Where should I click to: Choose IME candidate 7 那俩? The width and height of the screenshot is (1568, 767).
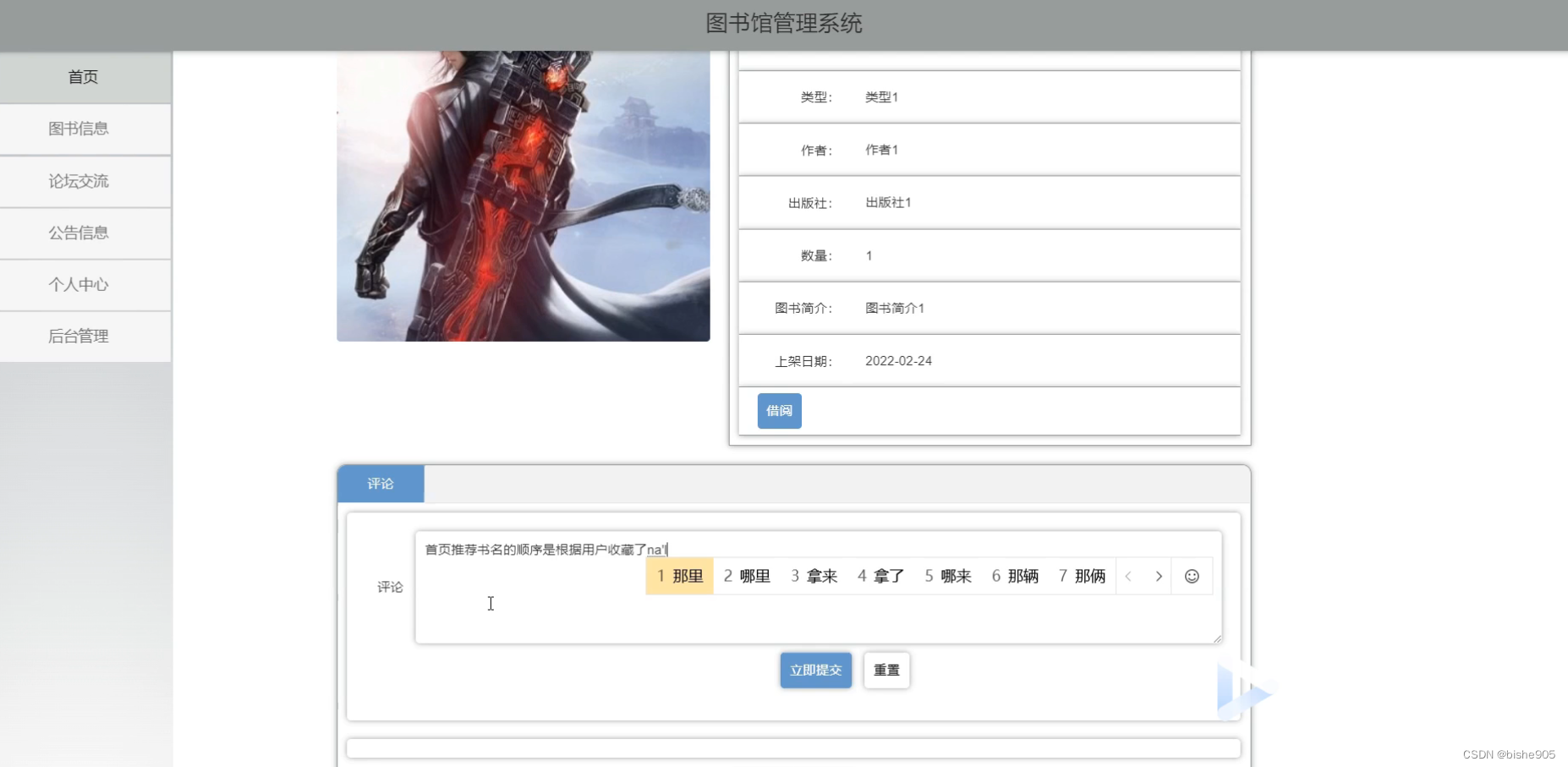point(1082,576)
